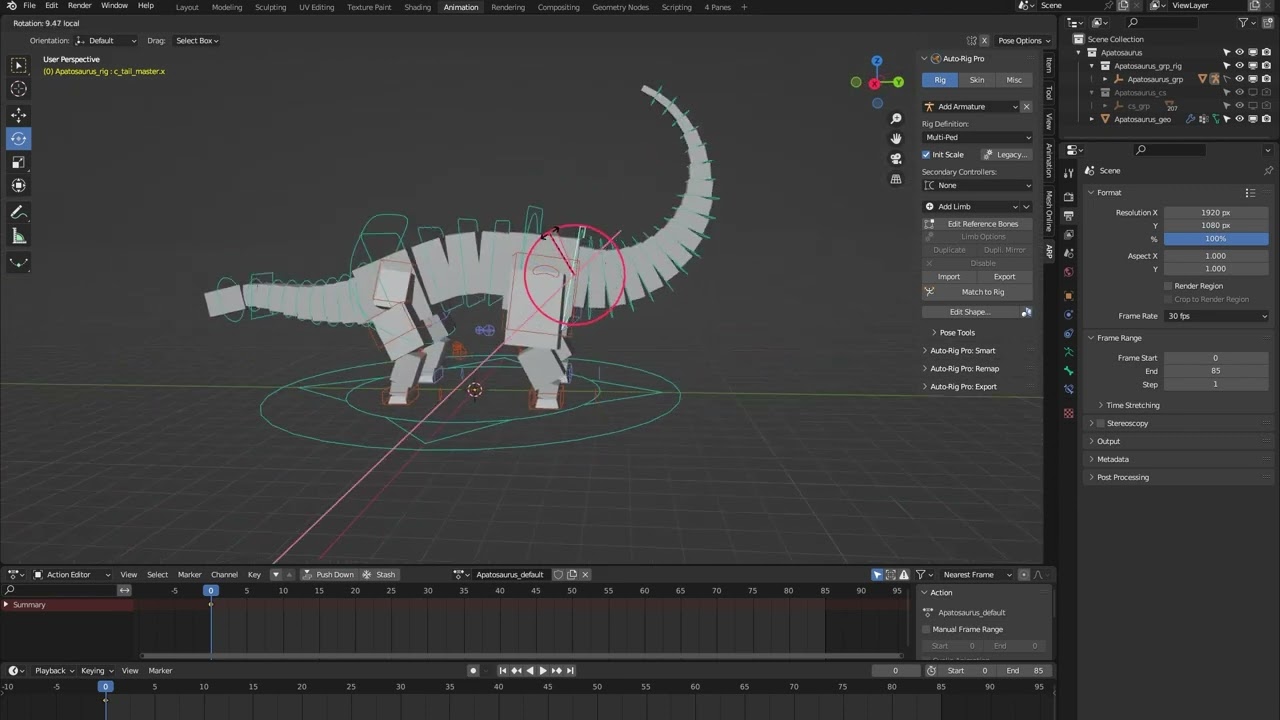The width and height of the screenshot is (1280, 720).
Task: Open the Misc tab in Auto-Rig Pro
Action: pyautogui.click(x=1014, y=80)
